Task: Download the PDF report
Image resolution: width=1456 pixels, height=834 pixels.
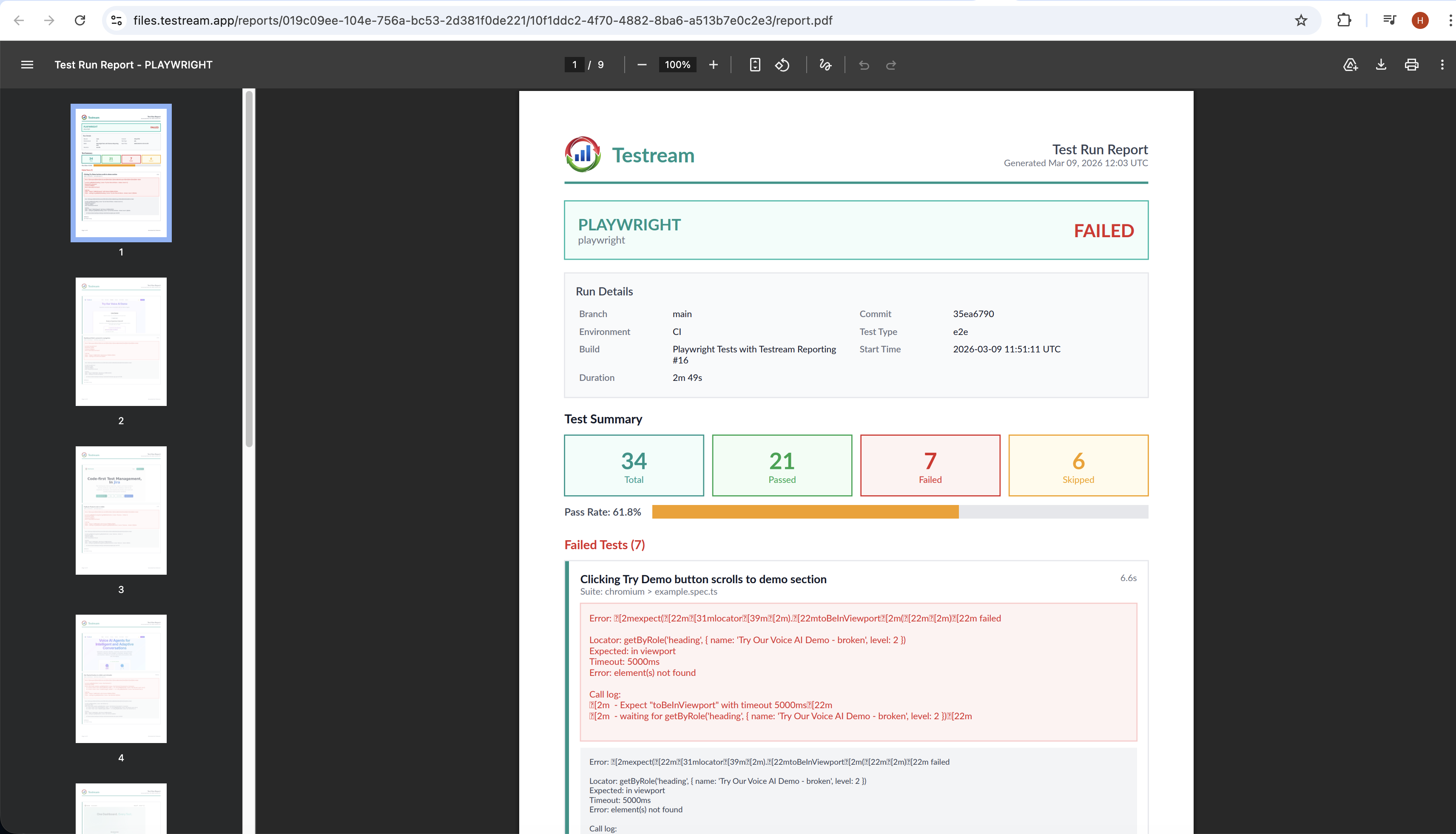Action: pos(1381,65)
